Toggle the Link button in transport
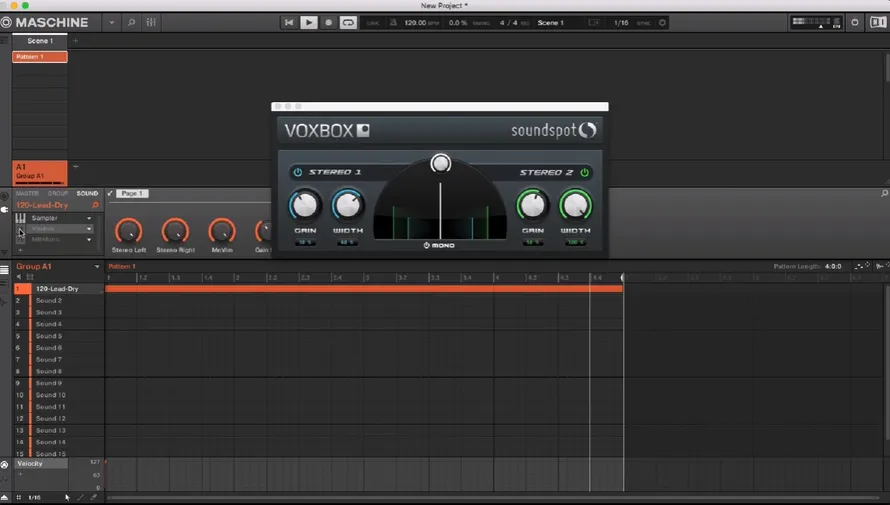Viewport: 890px width, 505px height. coord(373,23)
